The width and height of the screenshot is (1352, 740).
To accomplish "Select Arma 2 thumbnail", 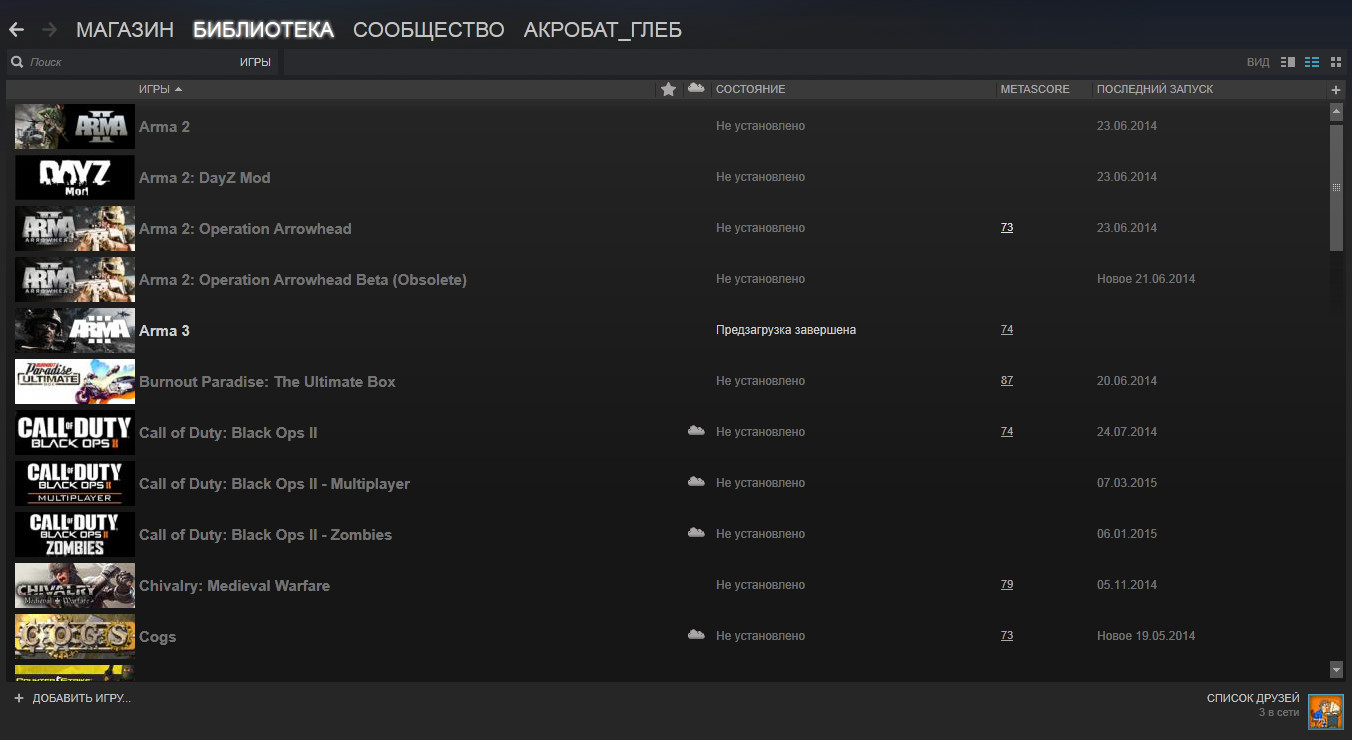I will point(75,126).
